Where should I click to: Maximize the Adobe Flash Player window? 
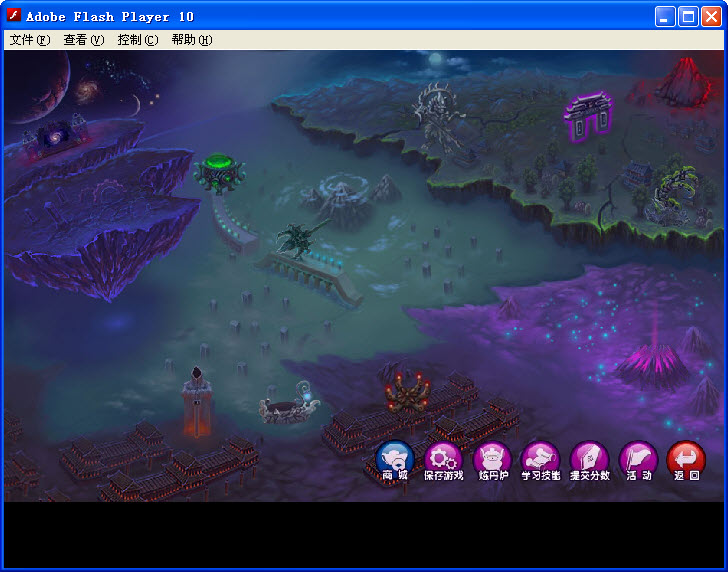(688, 17)
